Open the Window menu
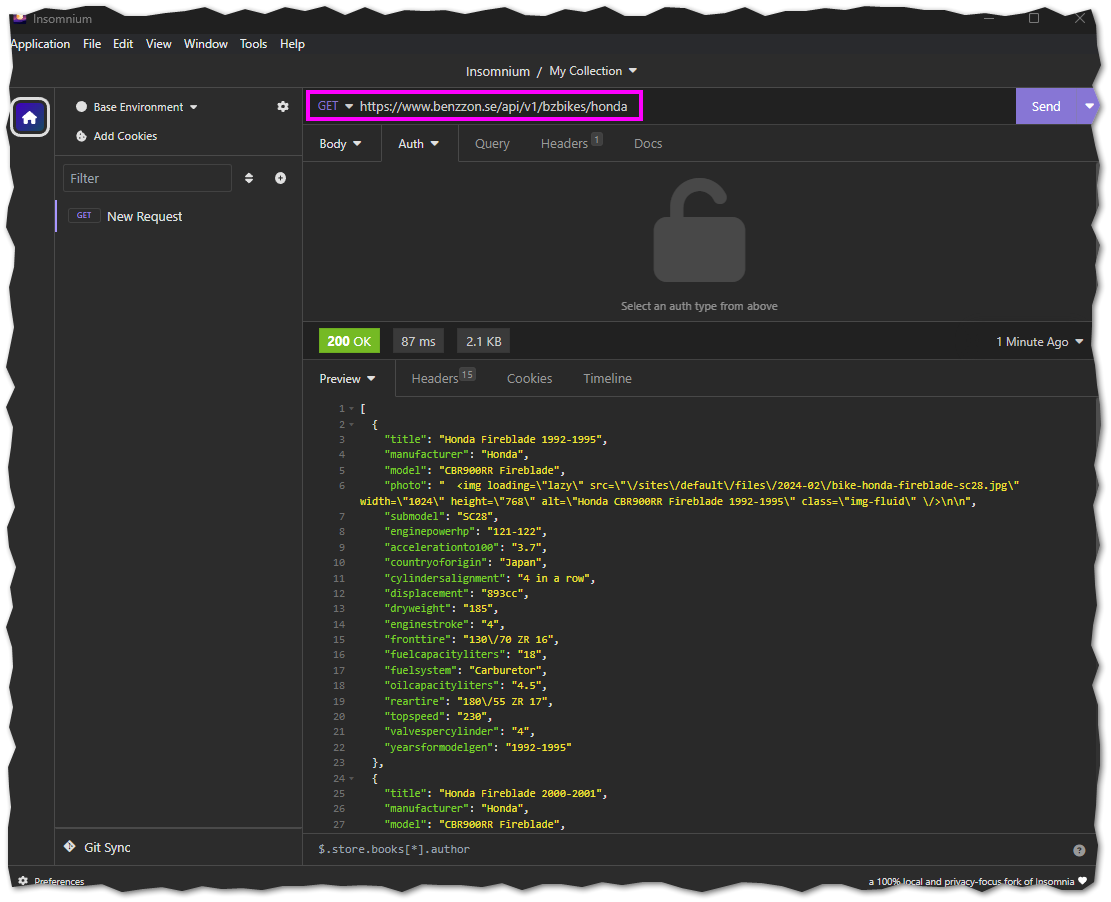Image resolution: width=1111 pixels, height=902 pixels. (205, 44)
